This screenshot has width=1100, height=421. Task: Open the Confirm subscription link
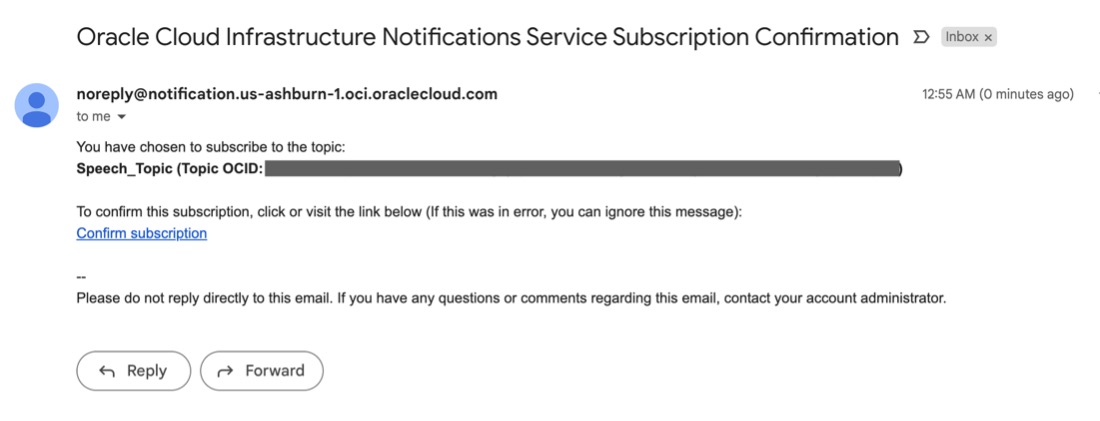pyautogui.click(x=142, y=233)
